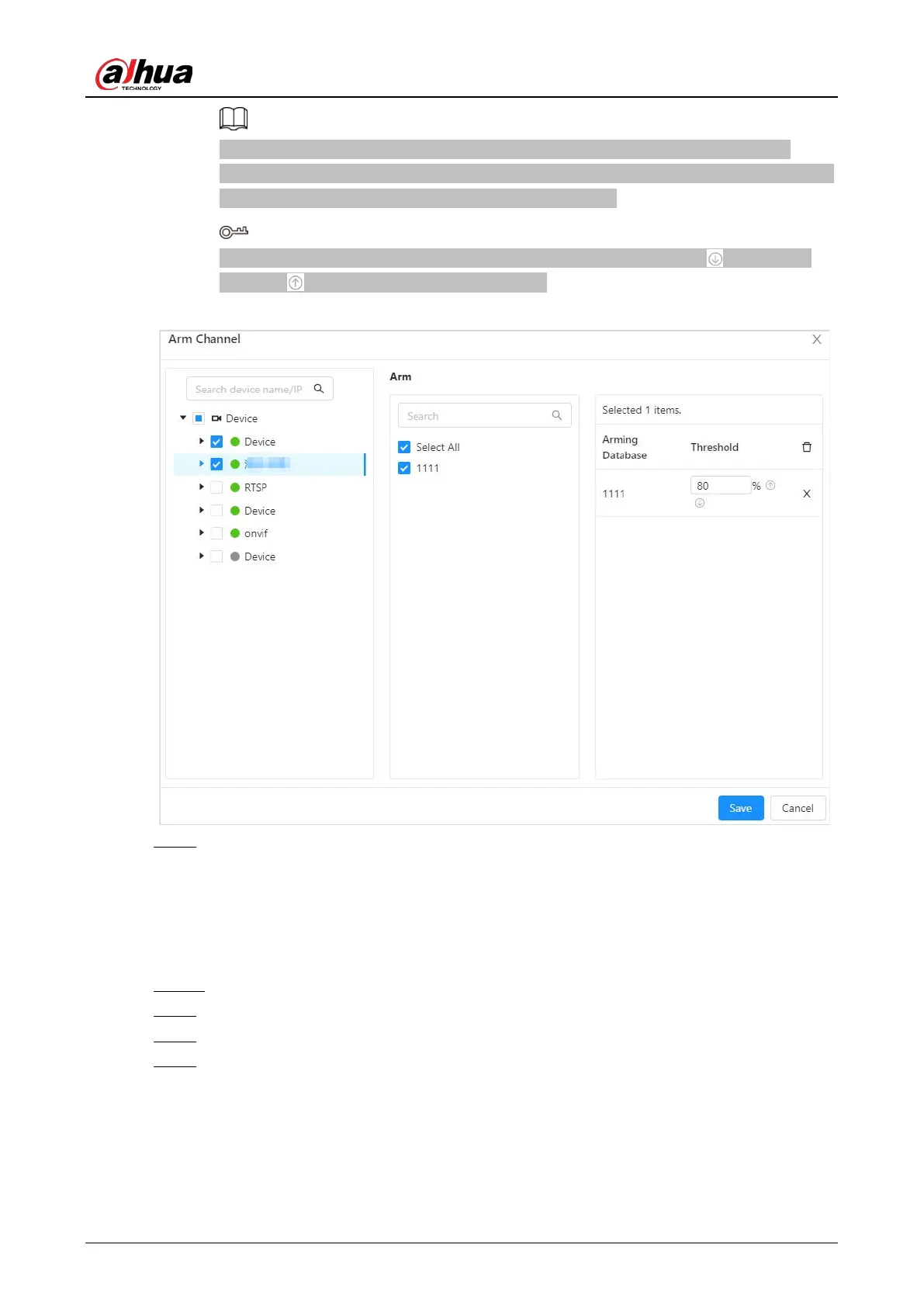The width and height of the screenshot is (924, 1307).
Task: Click the camera icon beside root Device
Action: click(x=216, y=418)
